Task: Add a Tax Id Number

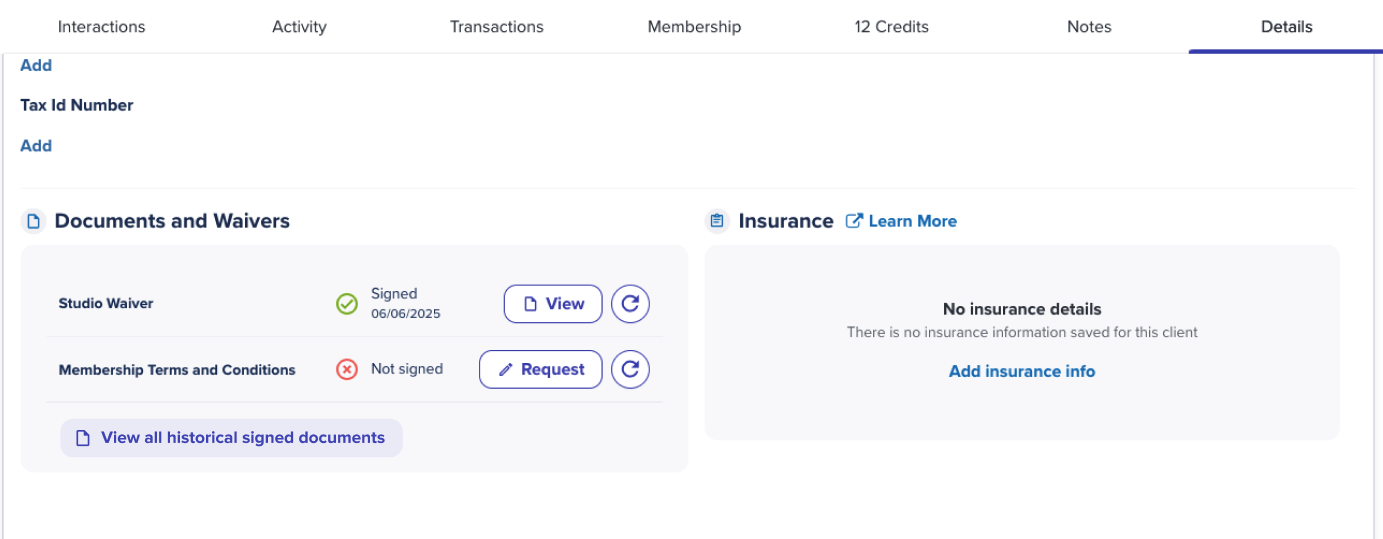Action: click(36, 146)
